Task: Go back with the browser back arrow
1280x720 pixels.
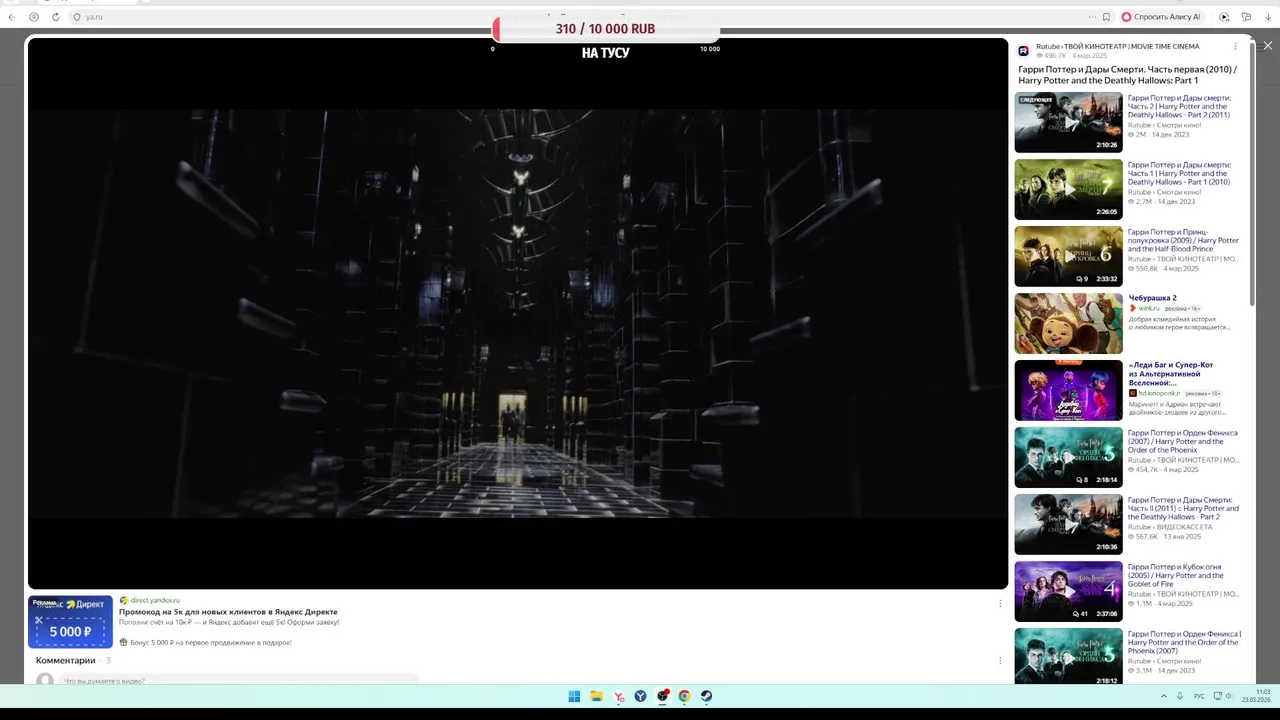Action: pos(13,17)
